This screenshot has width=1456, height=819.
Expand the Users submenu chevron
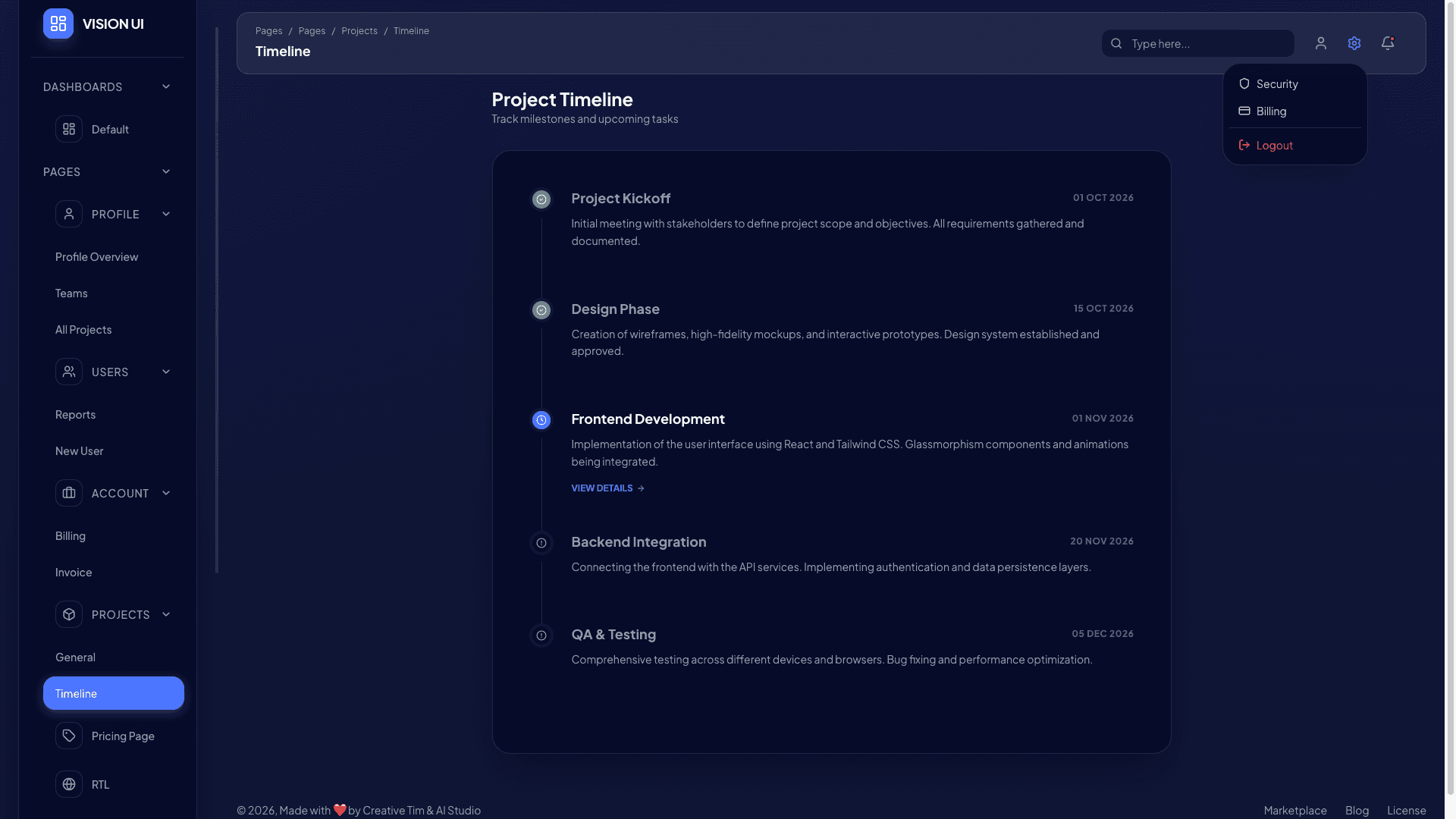pos(166,372)
